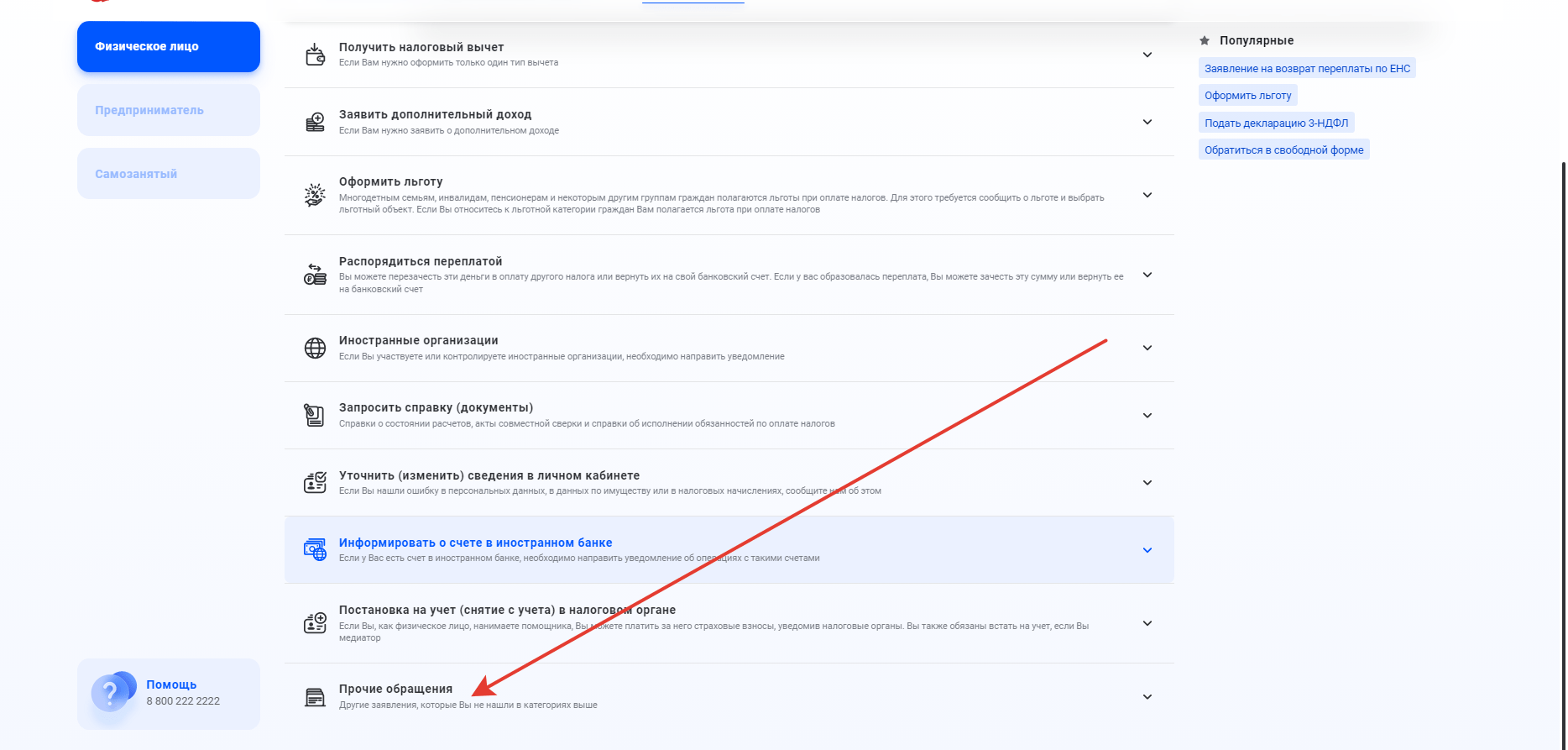Open Заявление на возврат переплаты по ЕНС
Viewport: 1568px width, 750px height.
pos(1307,68)
